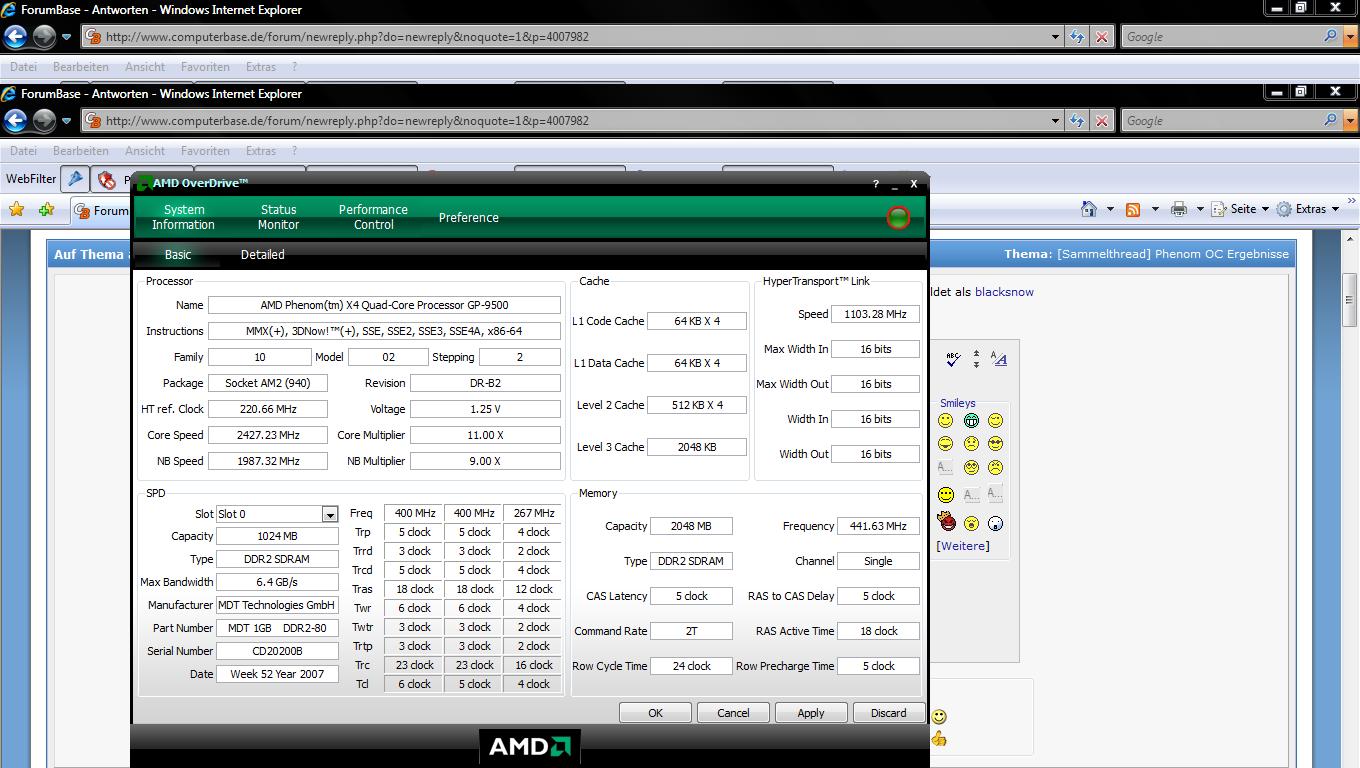This screenshot has height=768, width=1360.
Task: Open the search provider dropdown in the lower window
Action: click(x=1350, y=121)
